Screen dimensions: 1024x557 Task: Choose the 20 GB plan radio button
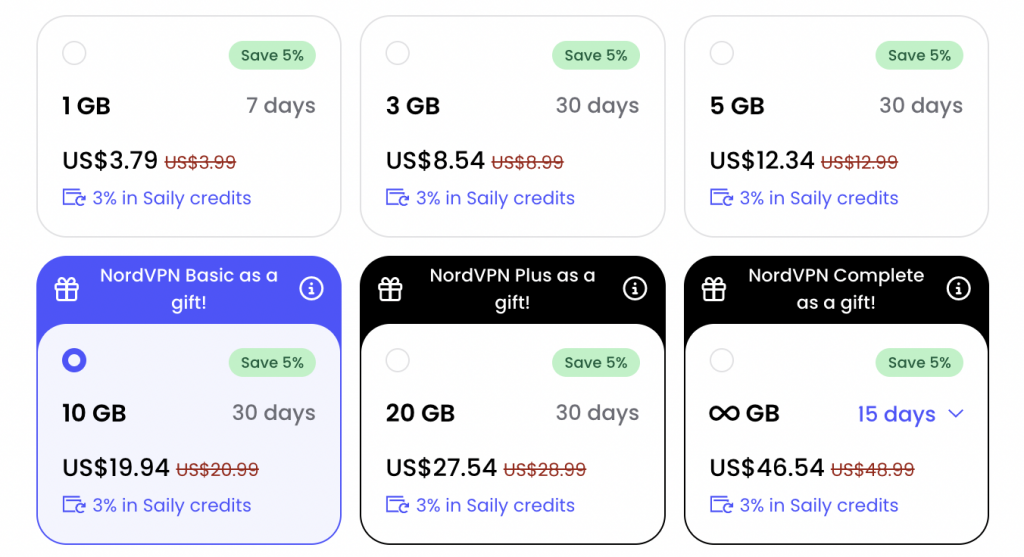397,360
